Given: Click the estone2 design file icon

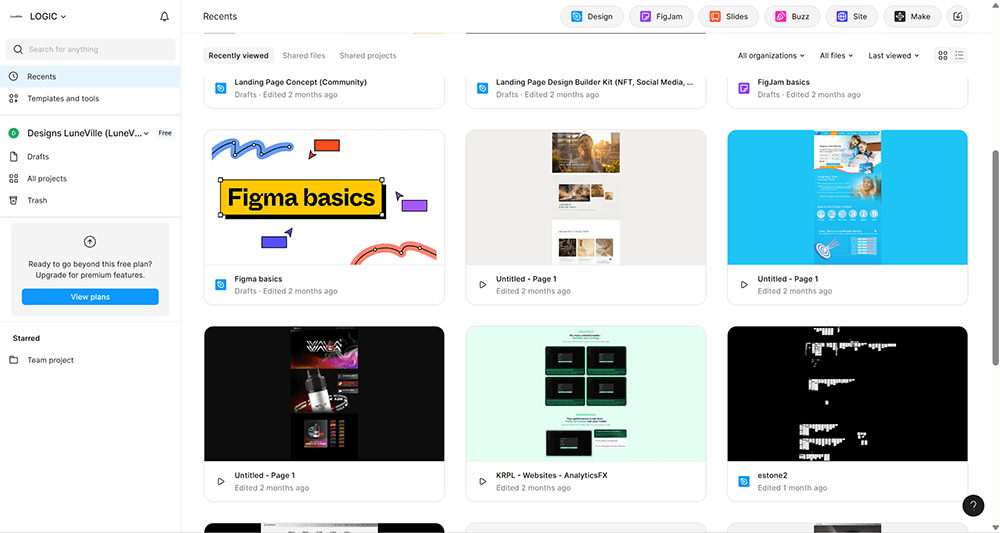Looking at the screenshot, I should [x=744, y=481].
